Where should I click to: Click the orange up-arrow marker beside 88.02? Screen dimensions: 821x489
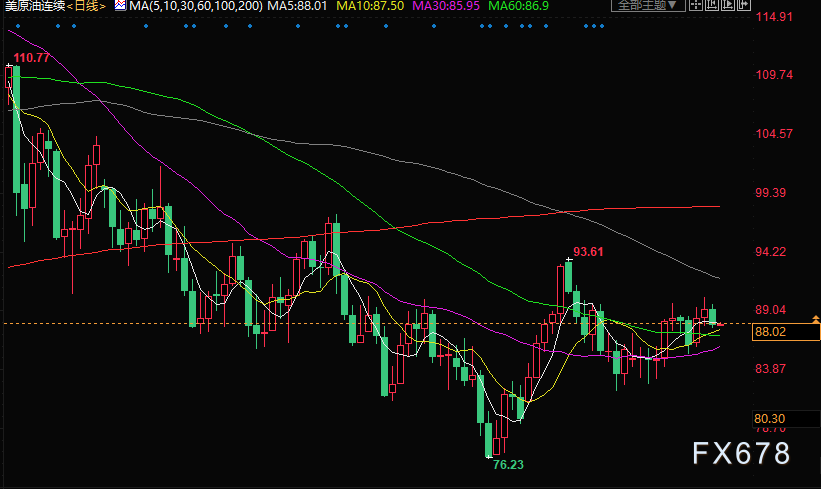[x=816, y=320]
